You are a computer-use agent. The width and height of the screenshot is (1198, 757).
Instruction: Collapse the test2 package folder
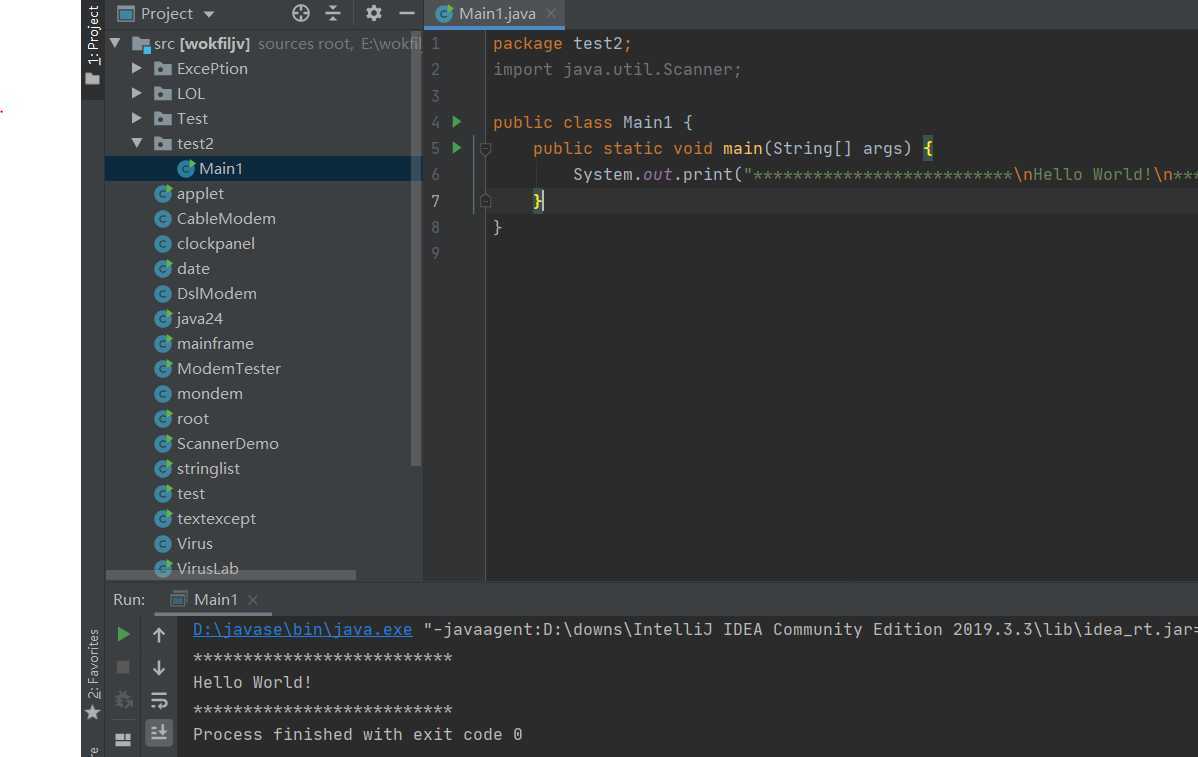click(137, 143)
